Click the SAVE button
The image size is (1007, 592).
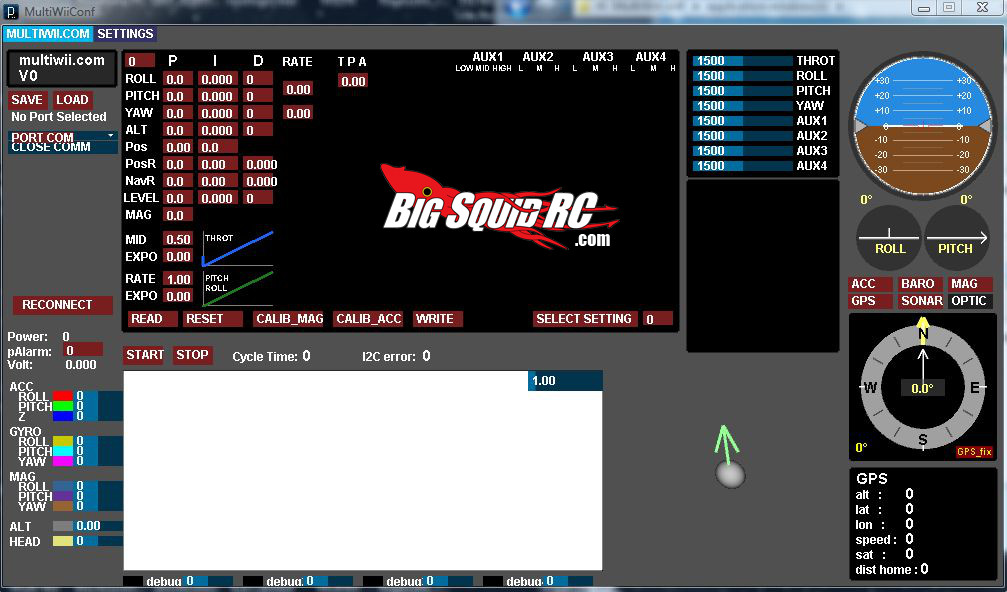27,100
